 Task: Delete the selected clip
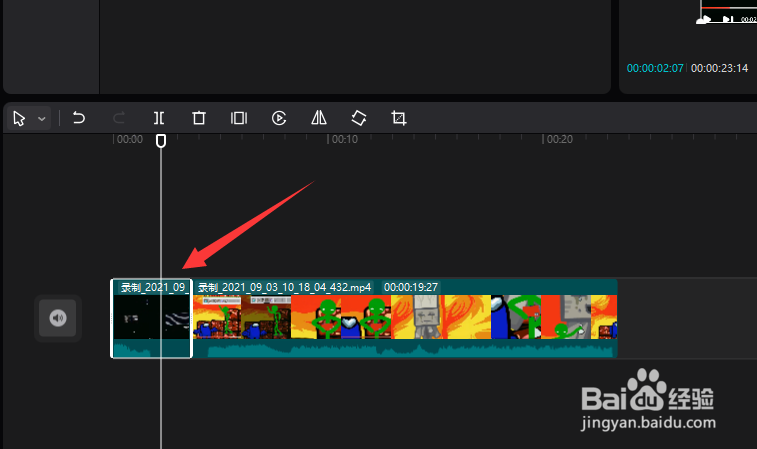(199, 118)
